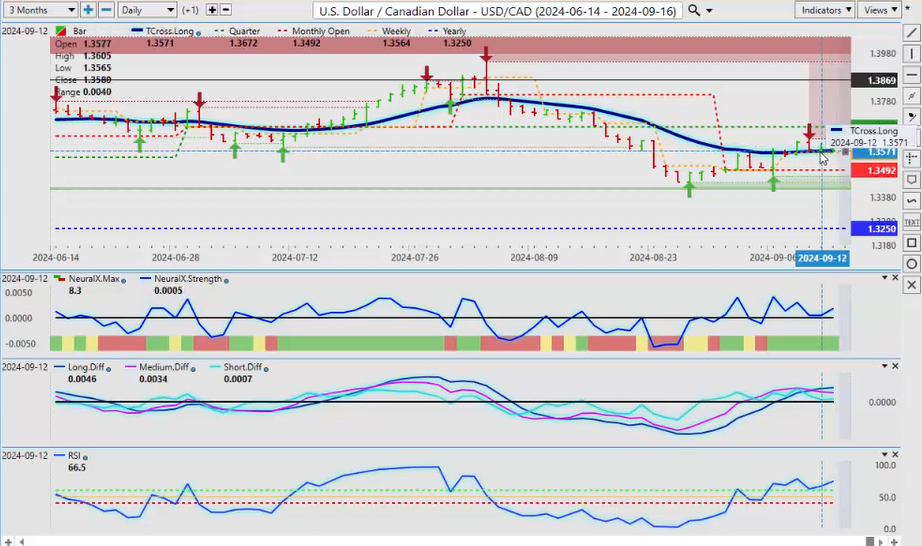Screen dimensions: 922x546
Task: Click the blue plus zoom-in button
Action: pyautogui.click(x=88, y=10)
